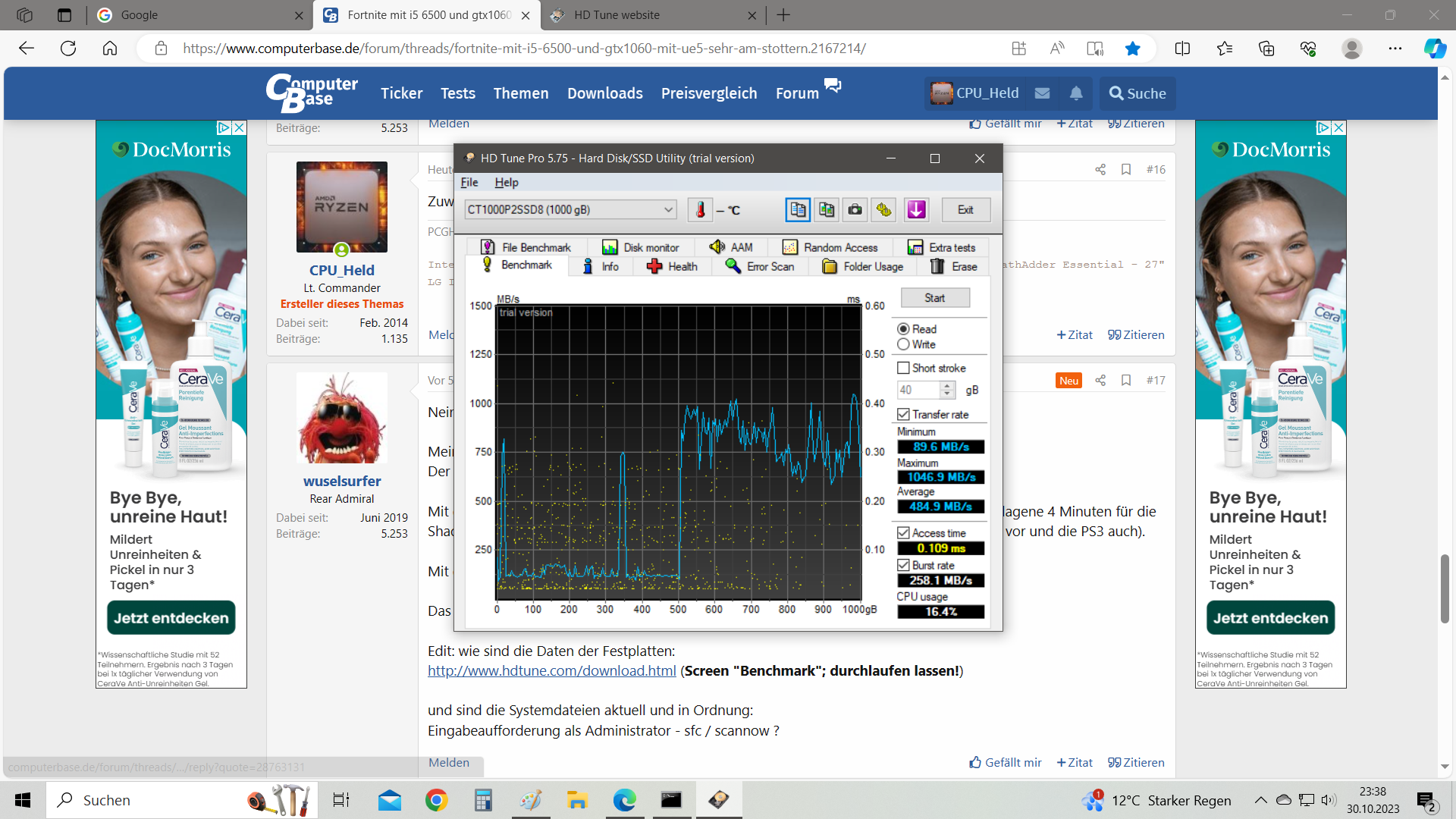Open the drive selection dropdown
The height and width of the screenshot is (819, 1456).
click(667, 209)
